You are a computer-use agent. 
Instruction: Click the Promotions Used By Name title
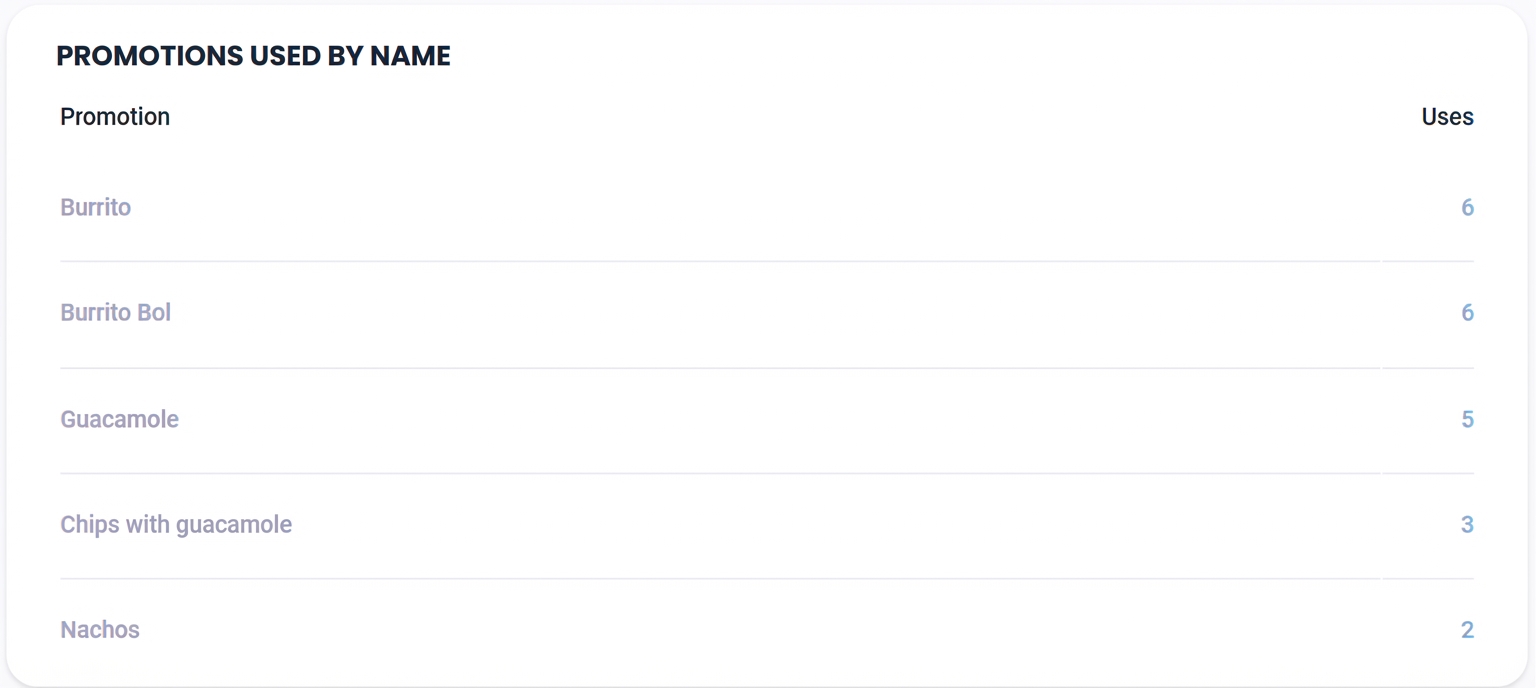[x=253, y=56]
